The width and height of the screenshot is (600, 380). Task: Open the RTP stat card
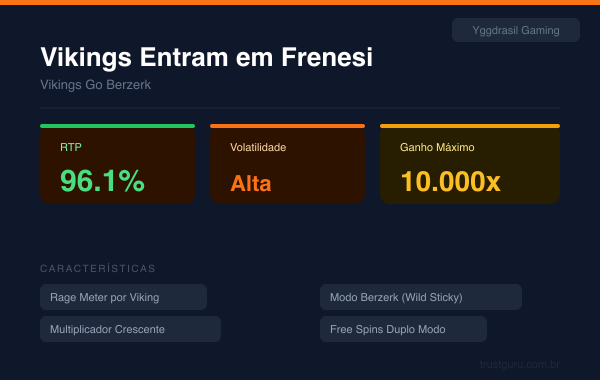117,164
